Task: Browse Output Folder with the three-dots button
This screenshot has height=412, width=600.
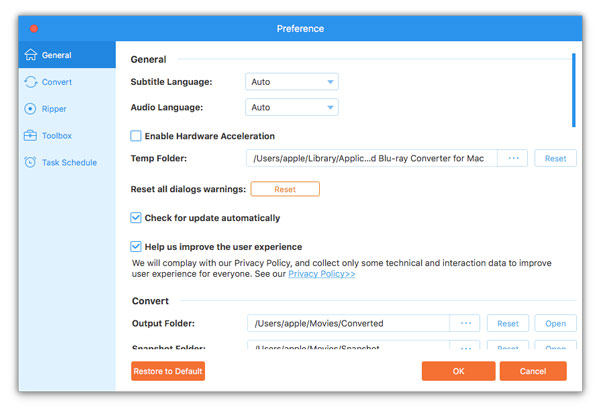Action: tap(464, 323)
